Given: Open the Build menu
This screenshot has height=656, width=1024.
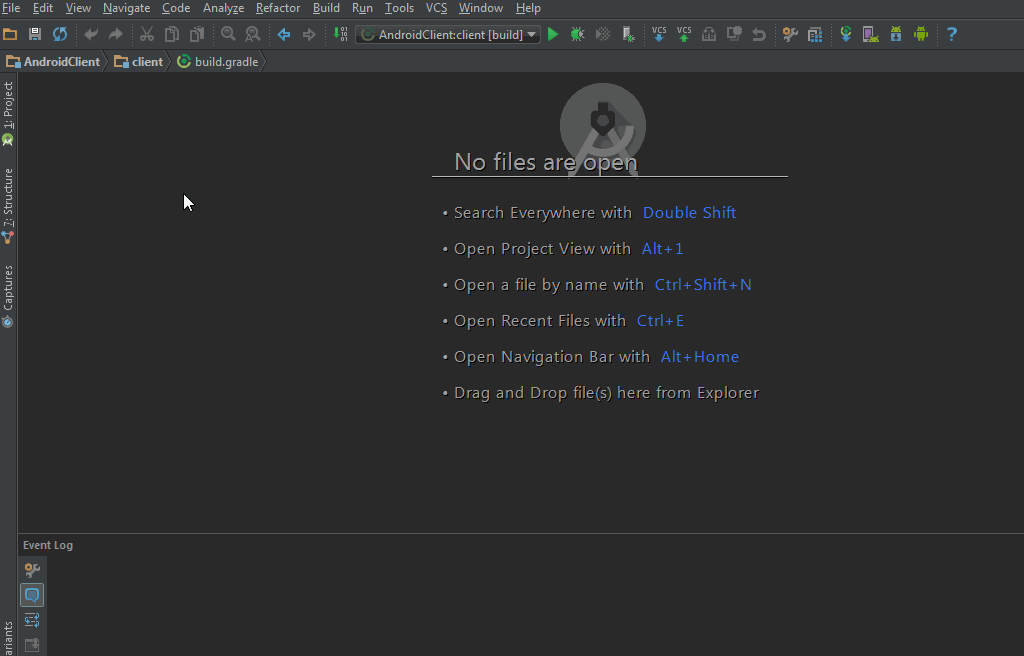Looking at the screenshot, I should (327, 8).
